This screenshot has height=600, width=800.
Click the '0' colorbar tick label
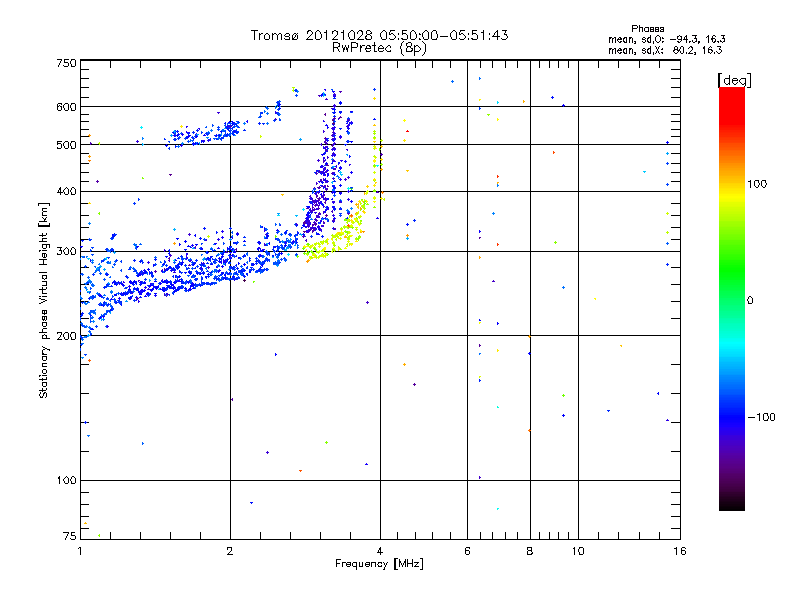point(750,301)
